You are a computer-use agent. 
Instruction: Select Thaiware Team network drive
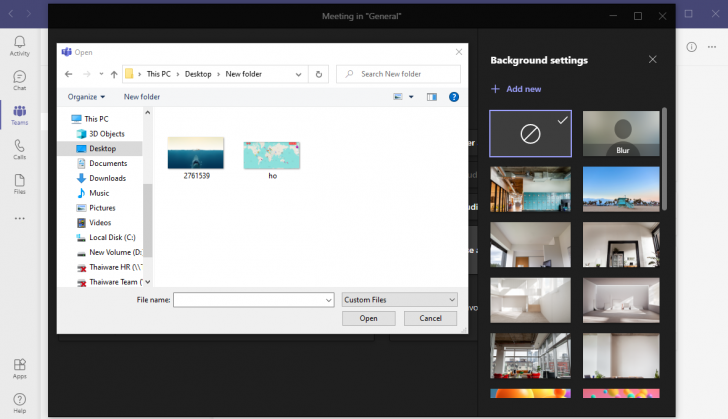(x=110, y=282)
